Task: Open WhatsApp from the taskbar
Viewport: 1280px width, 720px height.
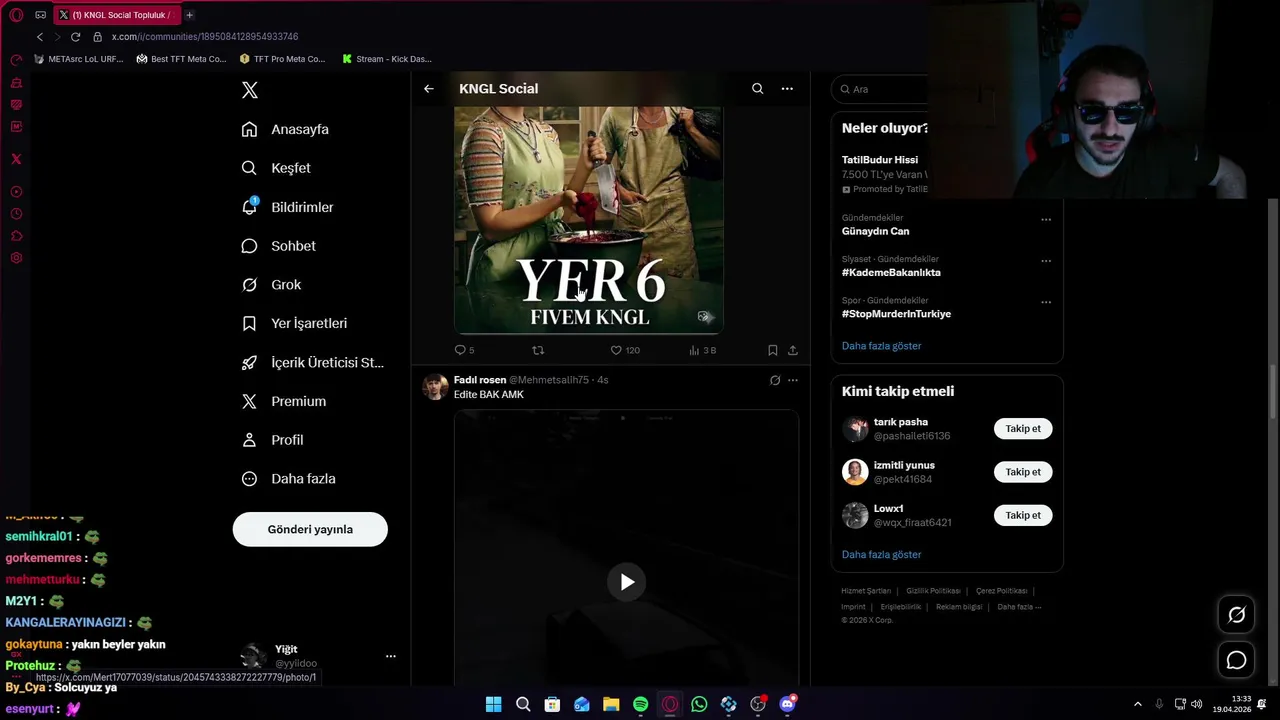Action: pyautogui.click(x=699, y=704)
